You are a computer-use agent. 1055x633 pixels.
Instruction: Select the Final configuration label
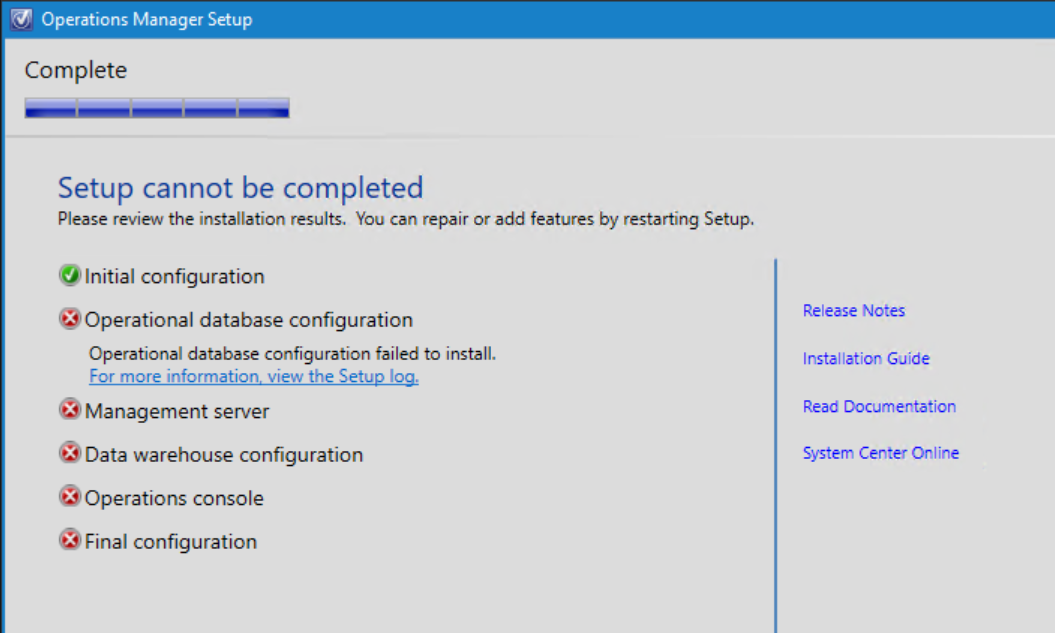pyautogui.click(x=170, y=542)
